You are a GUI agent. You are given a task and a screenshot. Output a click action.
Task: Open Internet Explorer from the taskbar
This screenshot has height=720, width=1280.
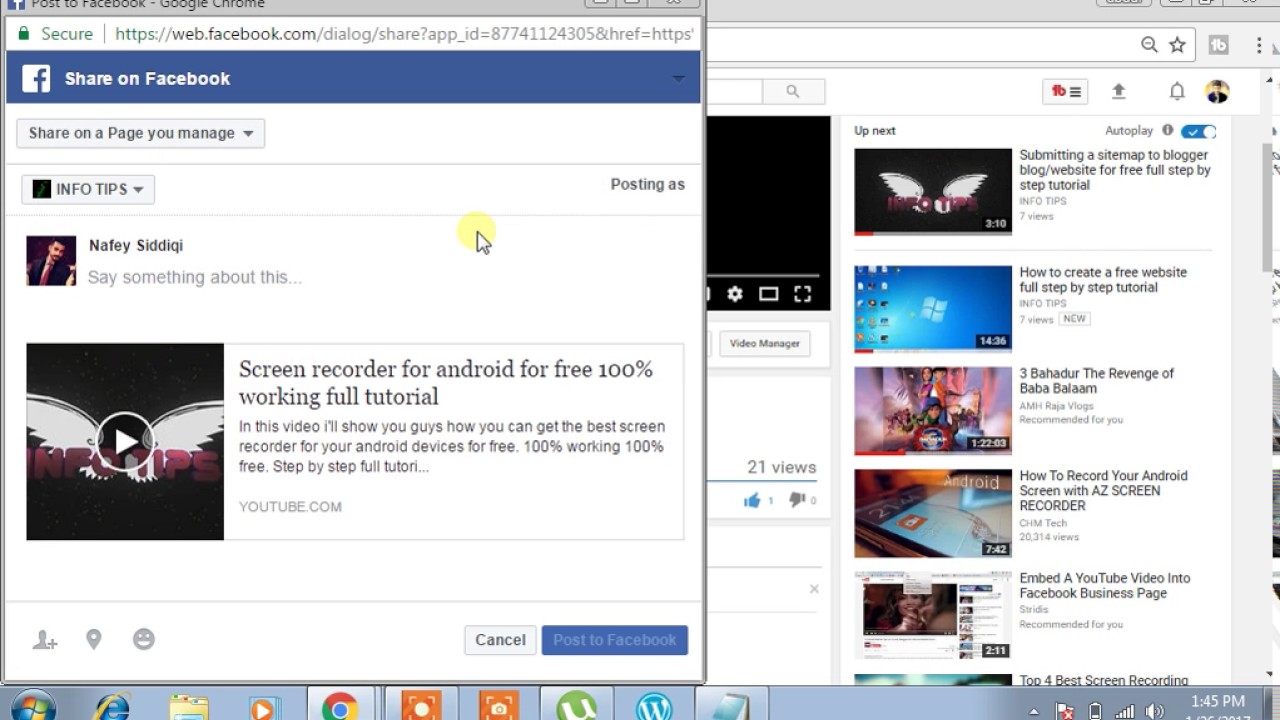(x=111, y=706)
